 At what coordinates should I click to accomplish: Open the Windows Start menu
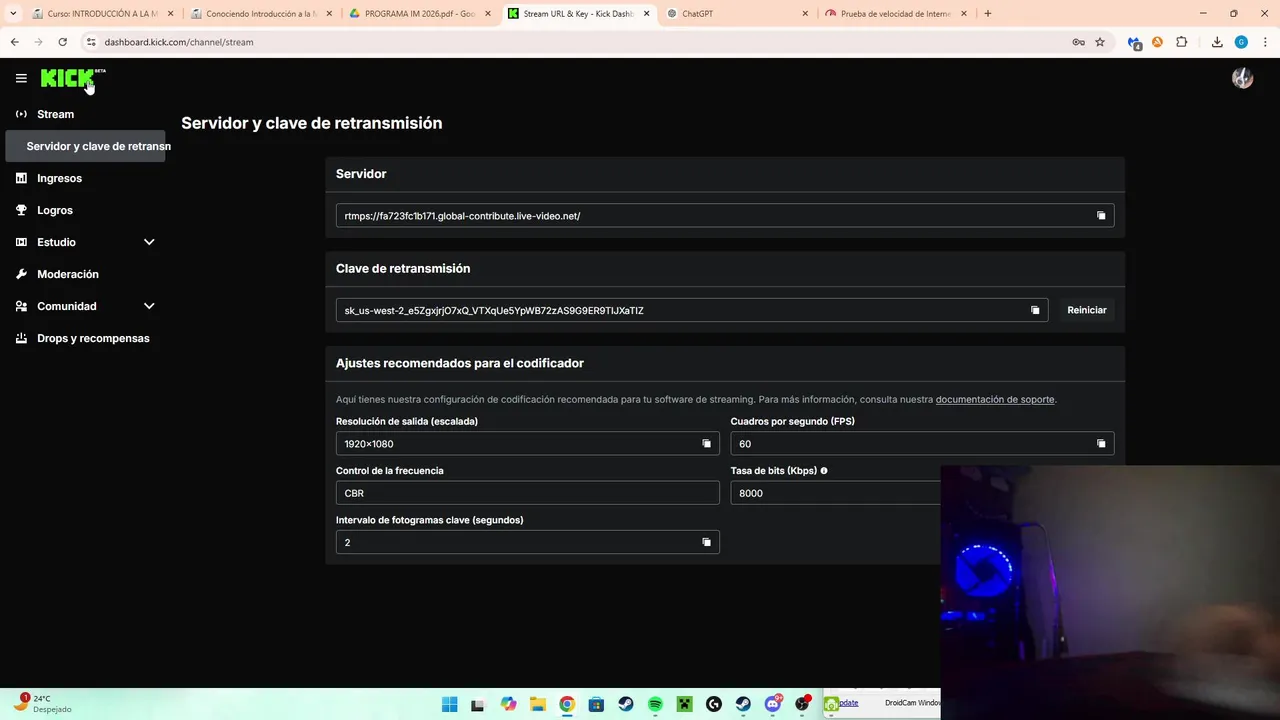point(449,704)
